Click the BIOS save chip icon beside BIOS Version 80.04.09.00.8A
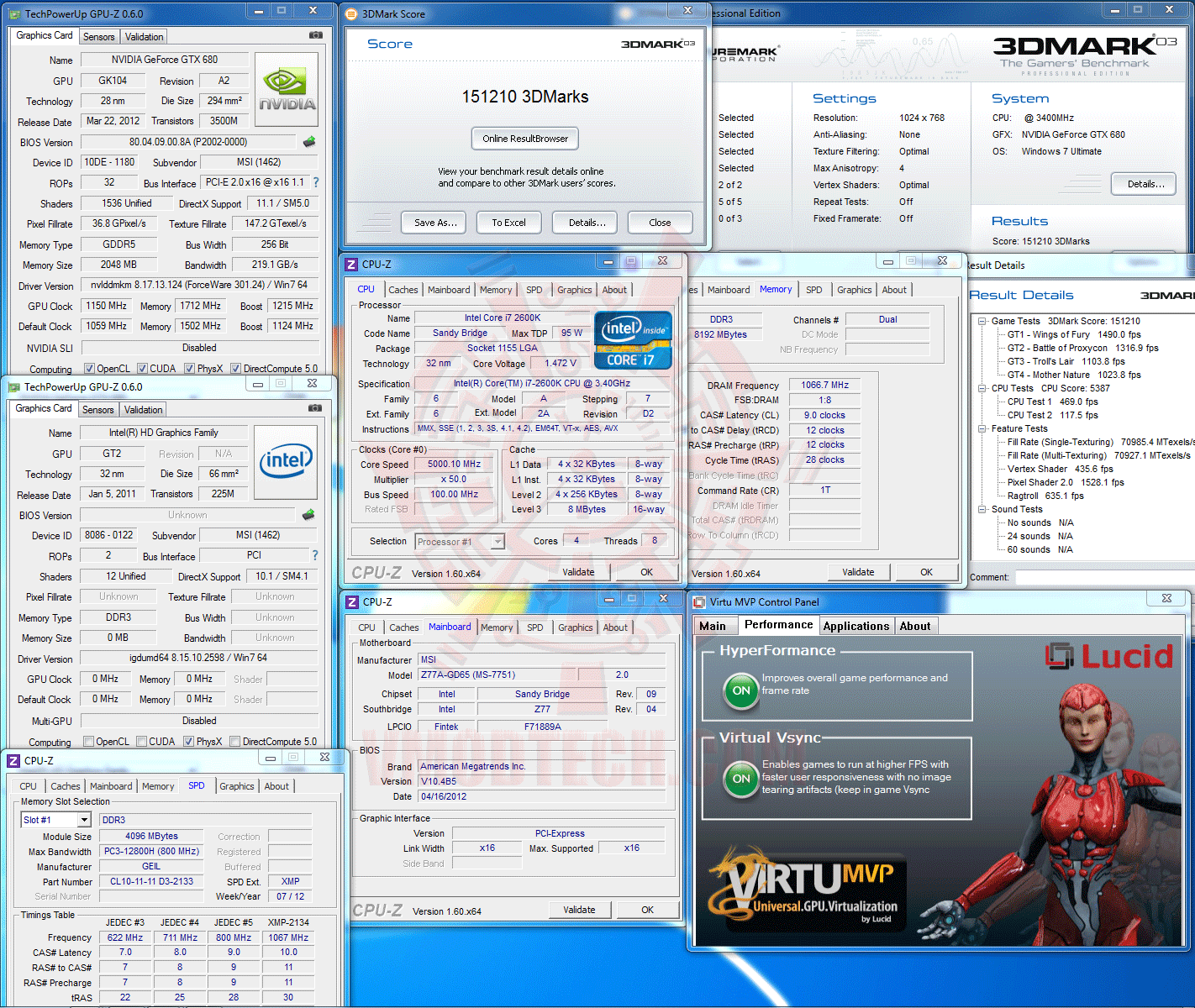 (309, 142)
